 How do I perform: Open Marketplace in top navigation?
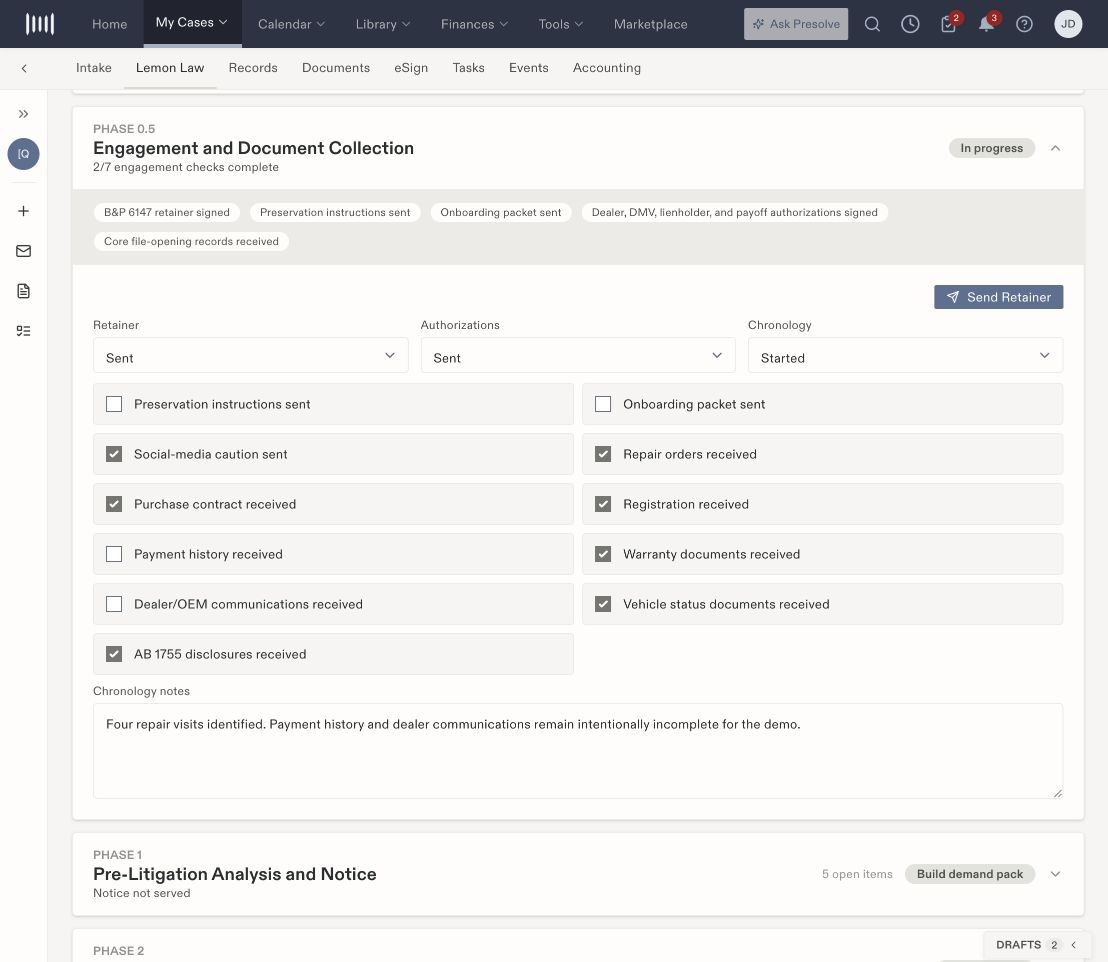point(650,24)
